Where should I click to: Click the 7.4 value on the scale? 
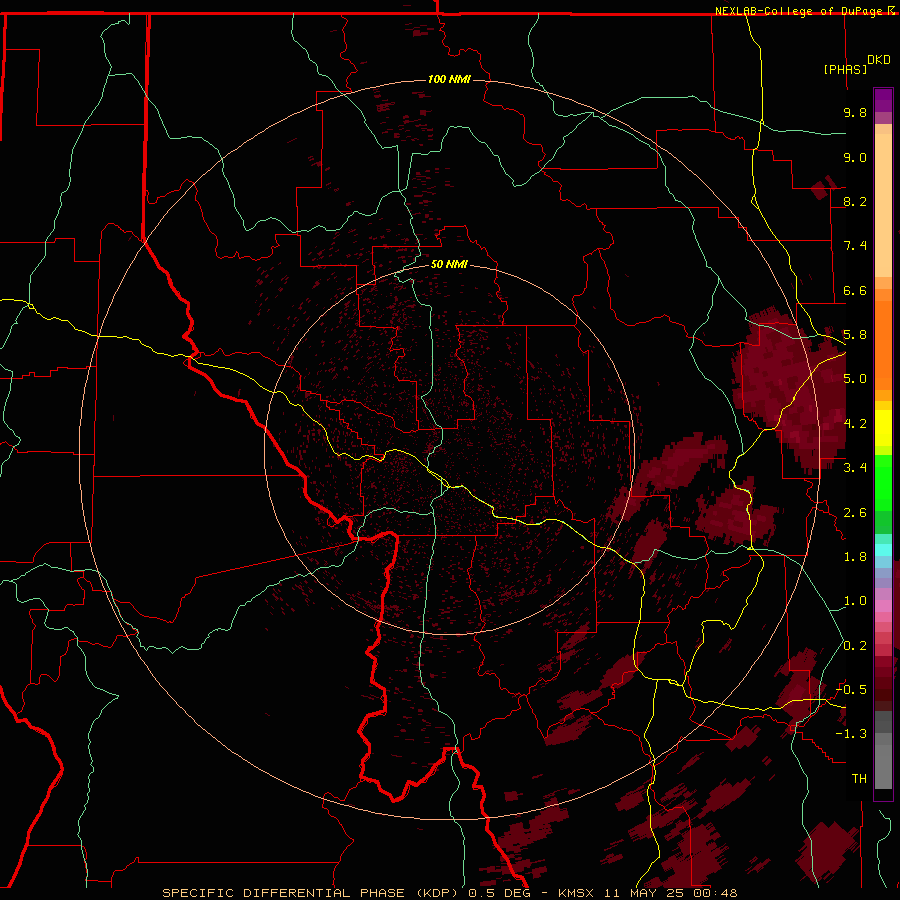(x=855, y=246)
